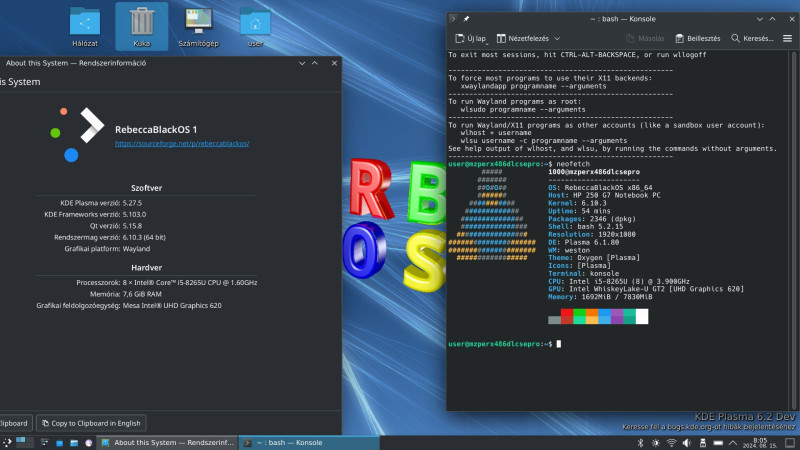Click the purple swatch in neofetch palette
This screenshot has width=800, height=450.
tap(617, 316)
